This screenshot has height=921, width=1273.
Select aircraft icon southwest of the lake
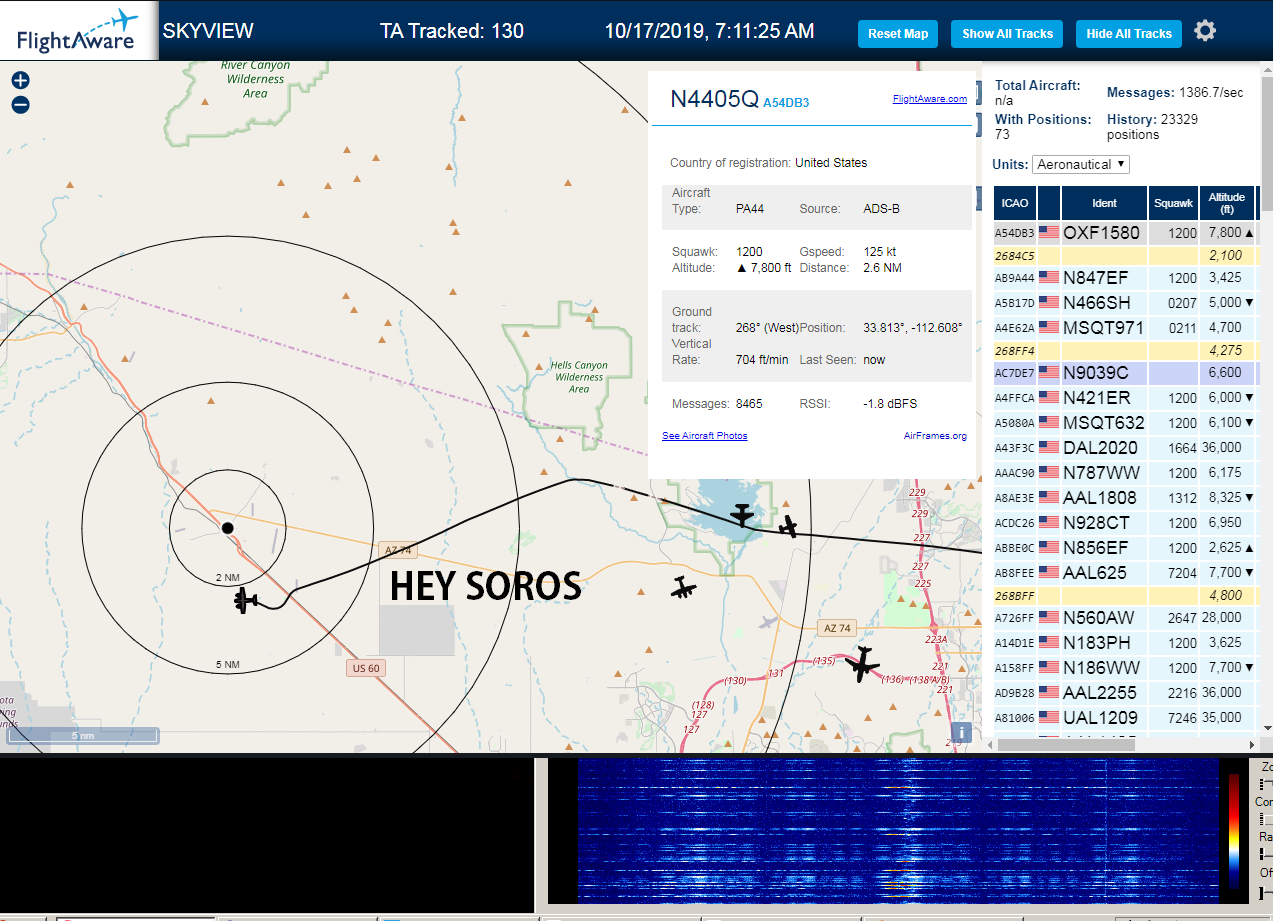[x=683, y=588]
